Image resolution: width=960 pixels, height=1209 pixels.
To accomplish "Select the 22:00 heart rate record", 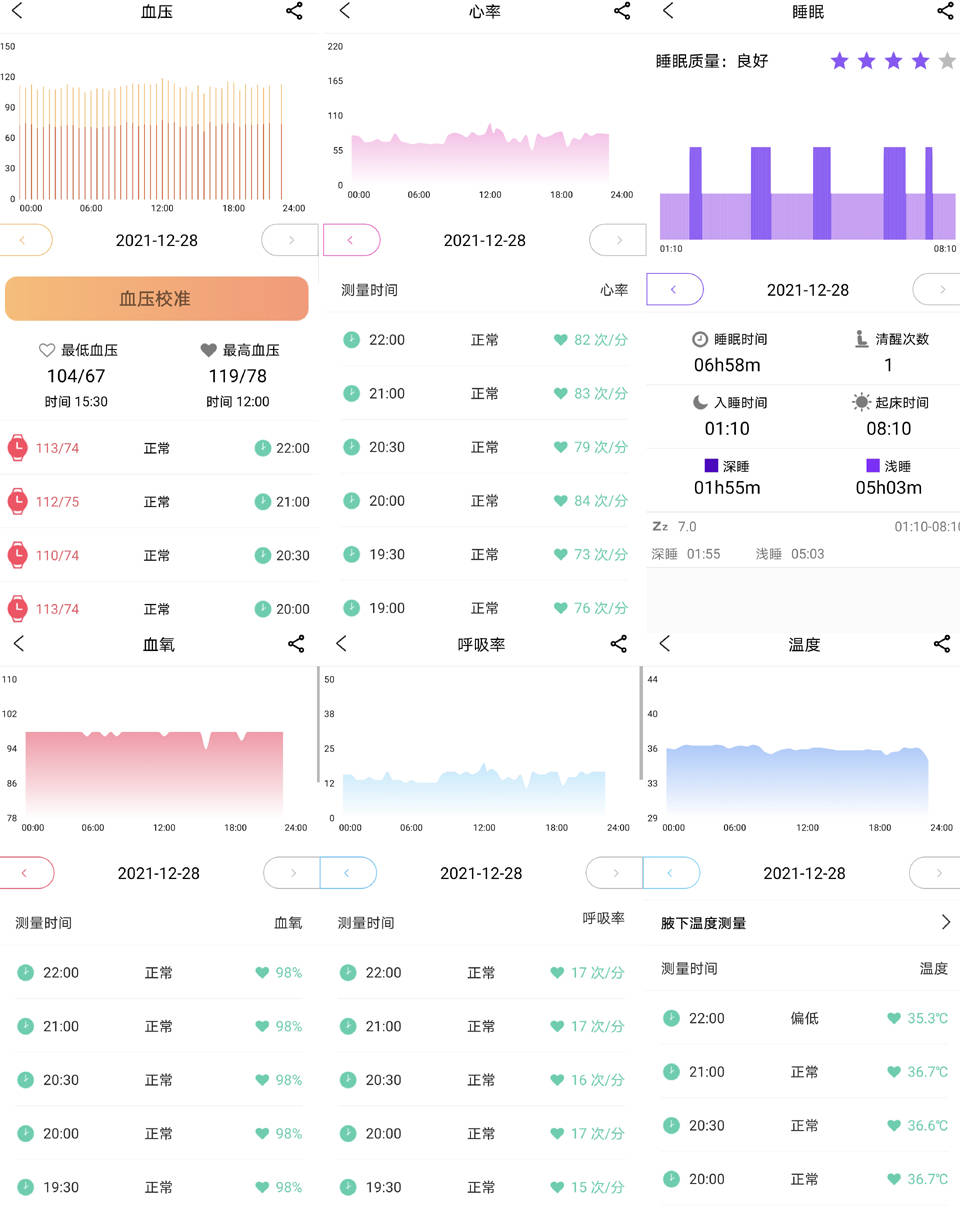I will coord(484,340).
